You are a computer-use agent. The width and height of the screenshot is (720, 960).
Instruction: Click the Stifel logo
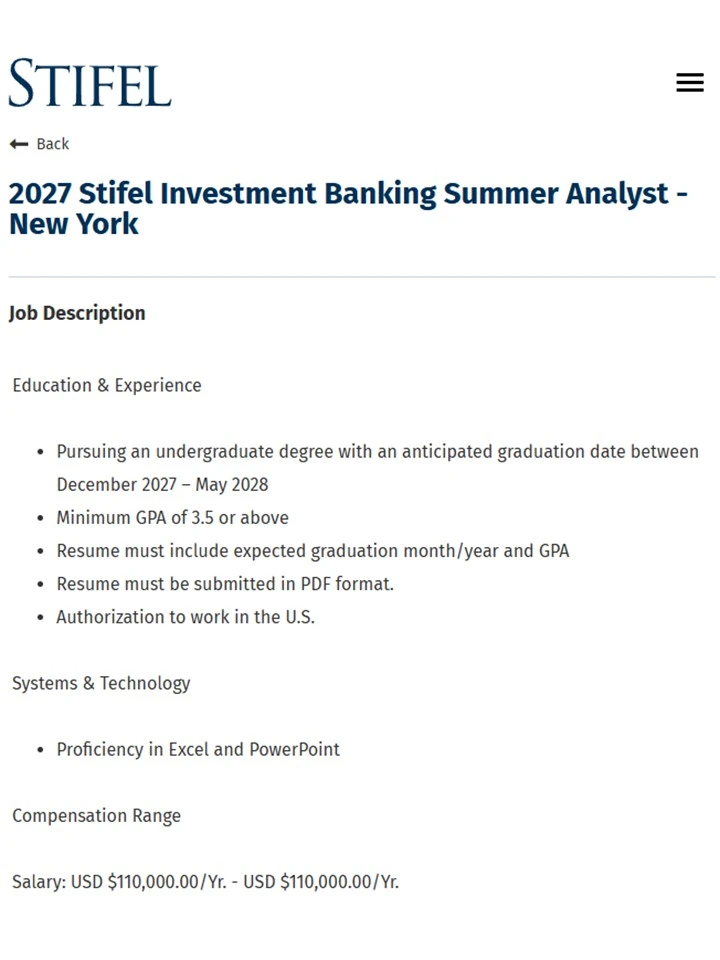tap(90, 83)
